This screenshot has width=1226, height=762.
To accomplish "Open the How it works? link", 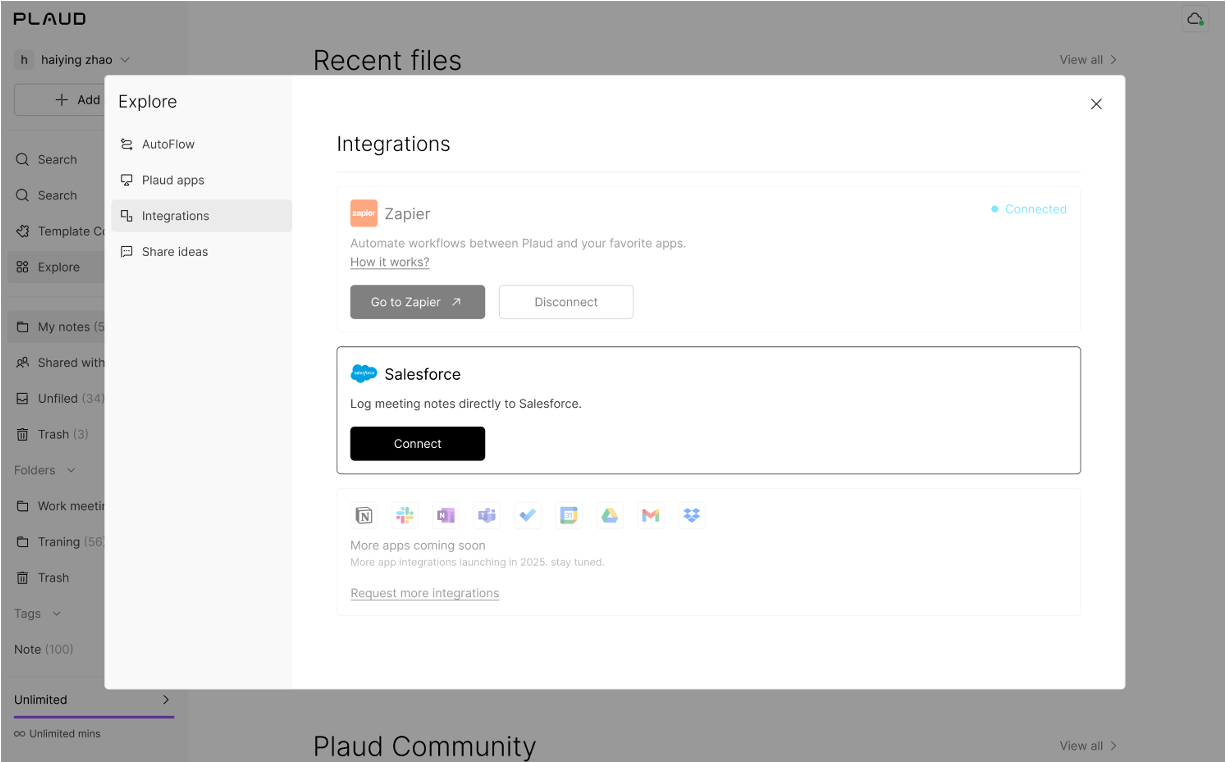I will [x=390, y=262].
